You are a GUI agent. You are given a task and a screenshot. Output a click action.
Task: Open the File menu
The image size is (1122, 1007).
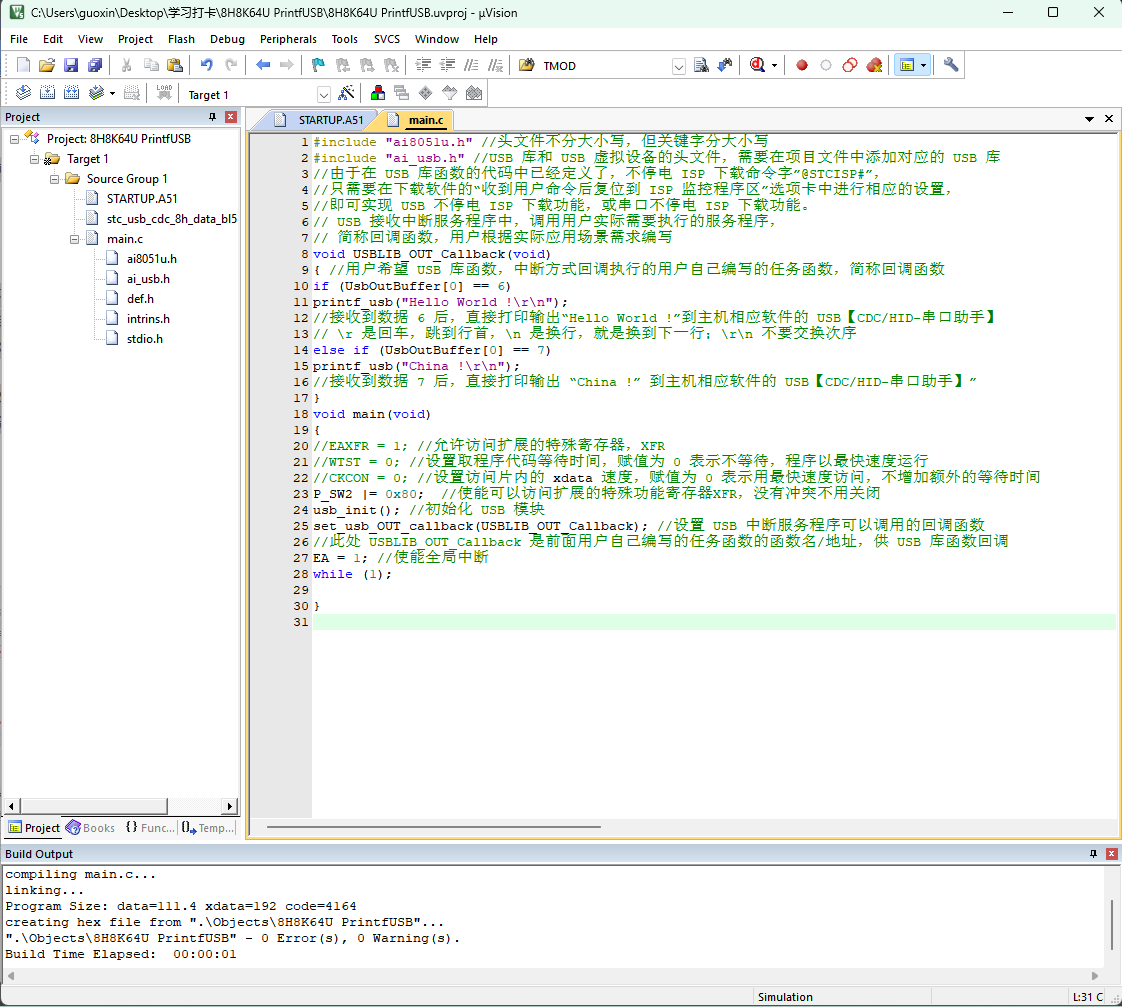click(x=19, y=39)
